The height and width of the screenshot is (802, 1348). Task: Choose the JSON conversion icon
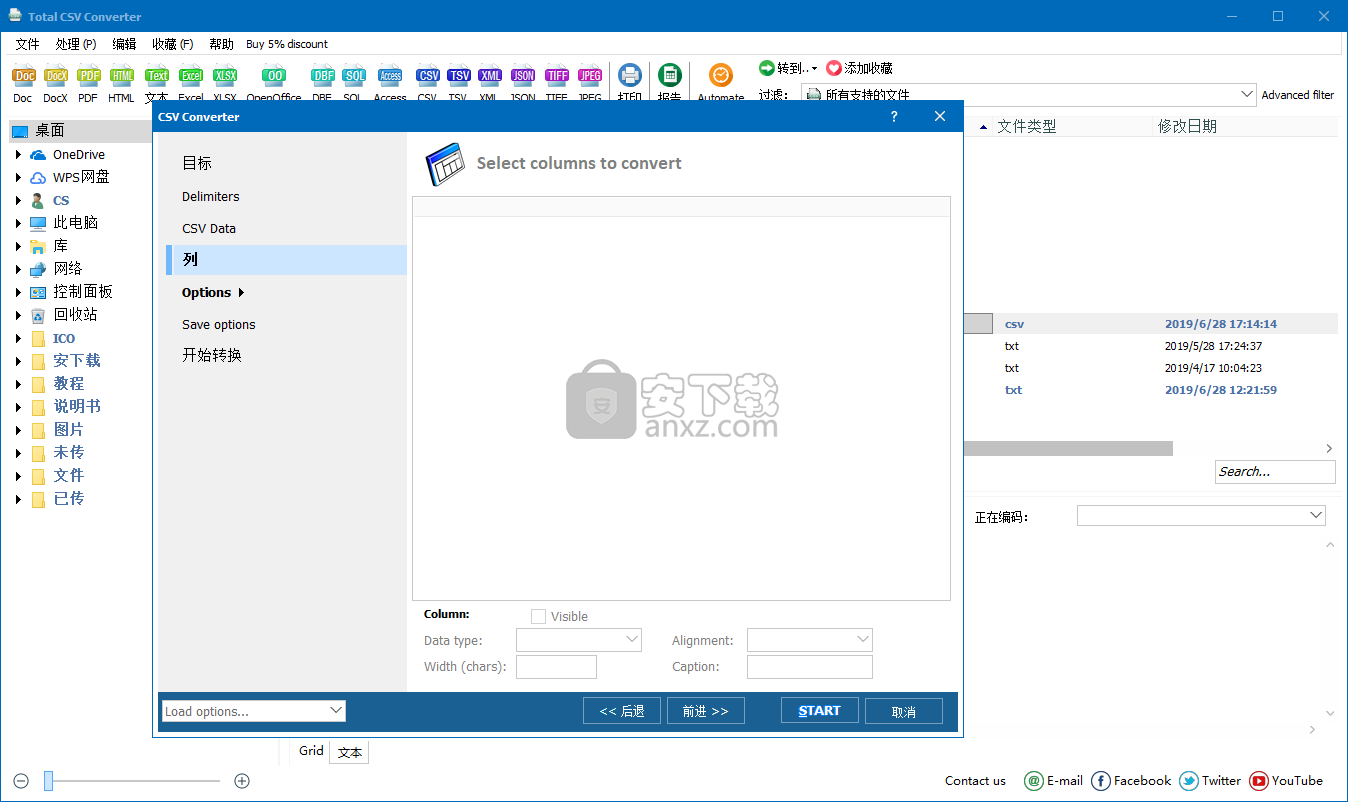[523, 76]
